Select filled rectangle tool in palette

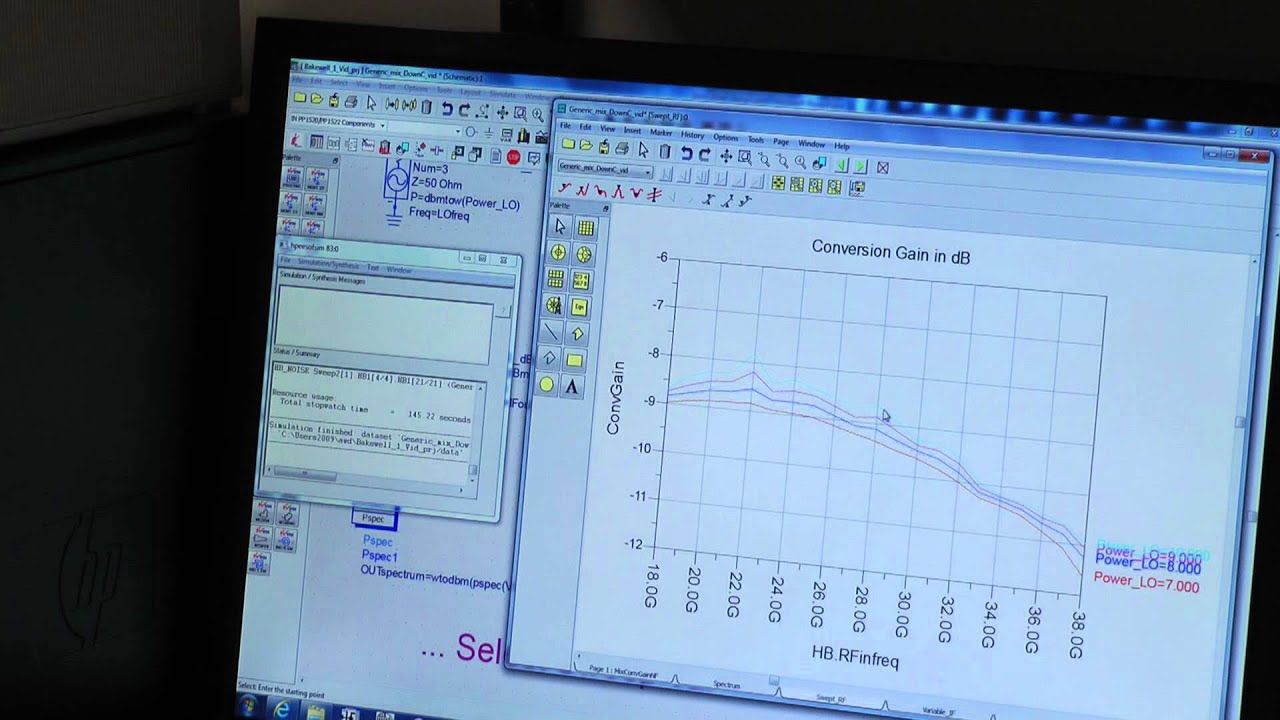pos(575,360)
